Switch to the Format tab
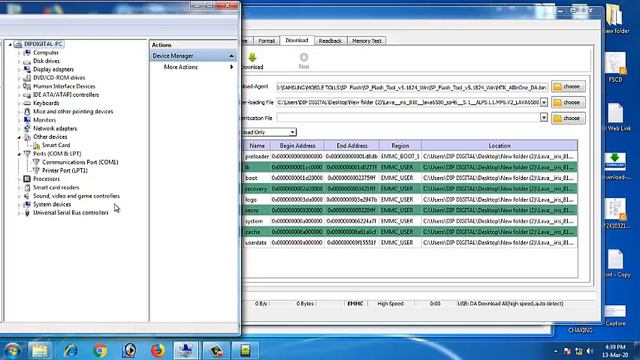 [x=267, y=41]
